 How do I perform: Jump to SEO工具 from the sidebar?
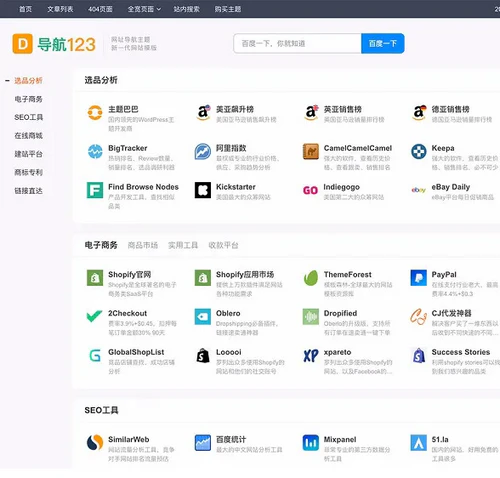point(29,117)
